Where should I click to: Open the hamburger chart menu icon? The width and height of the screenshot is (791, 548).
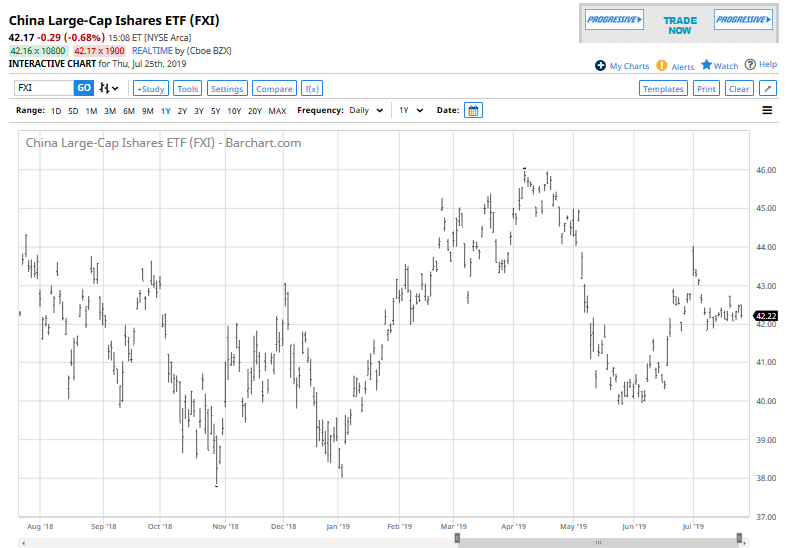(x=767, y=111)
